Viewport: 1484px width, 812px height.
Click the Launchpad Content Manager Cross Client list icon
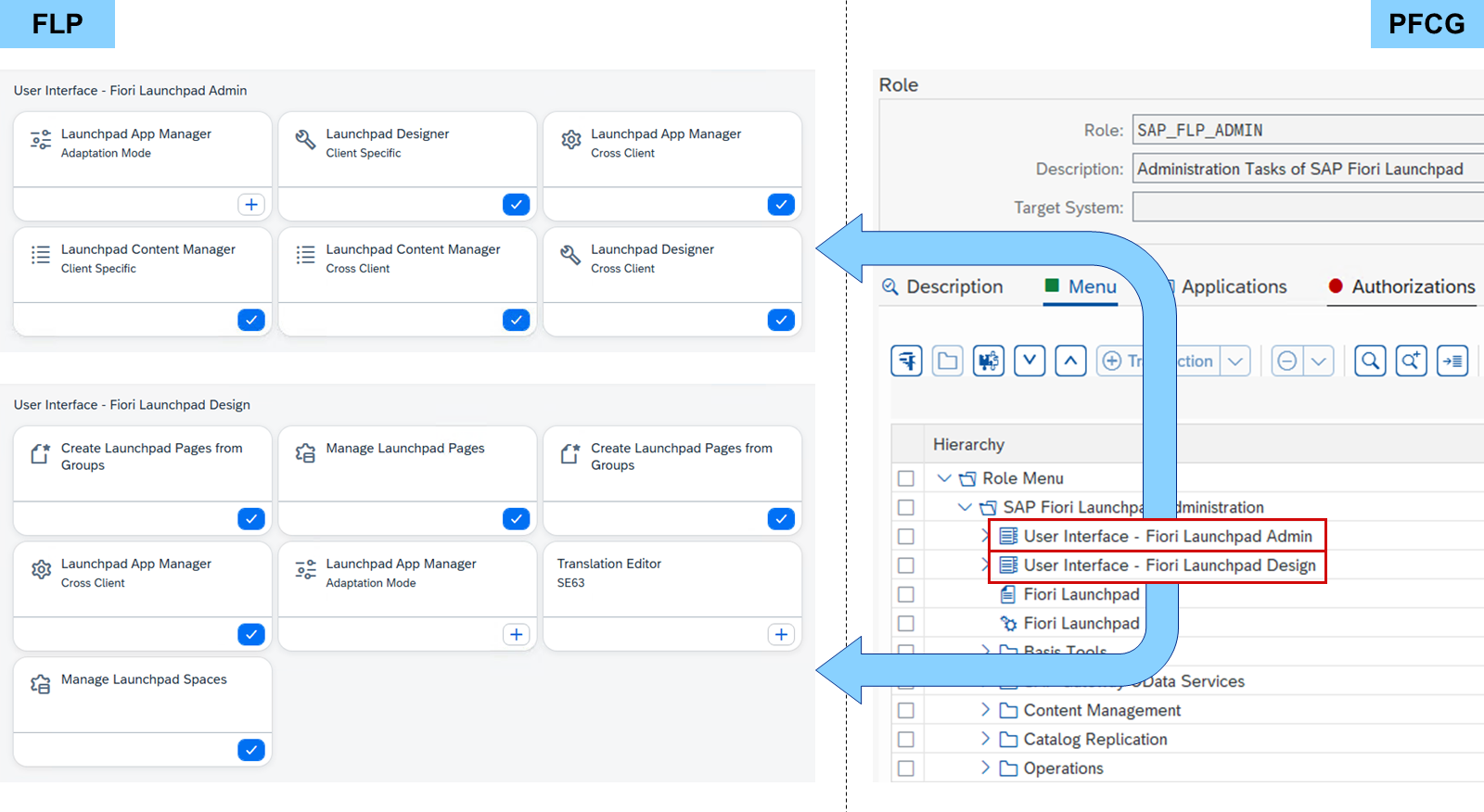pos(305,255)
